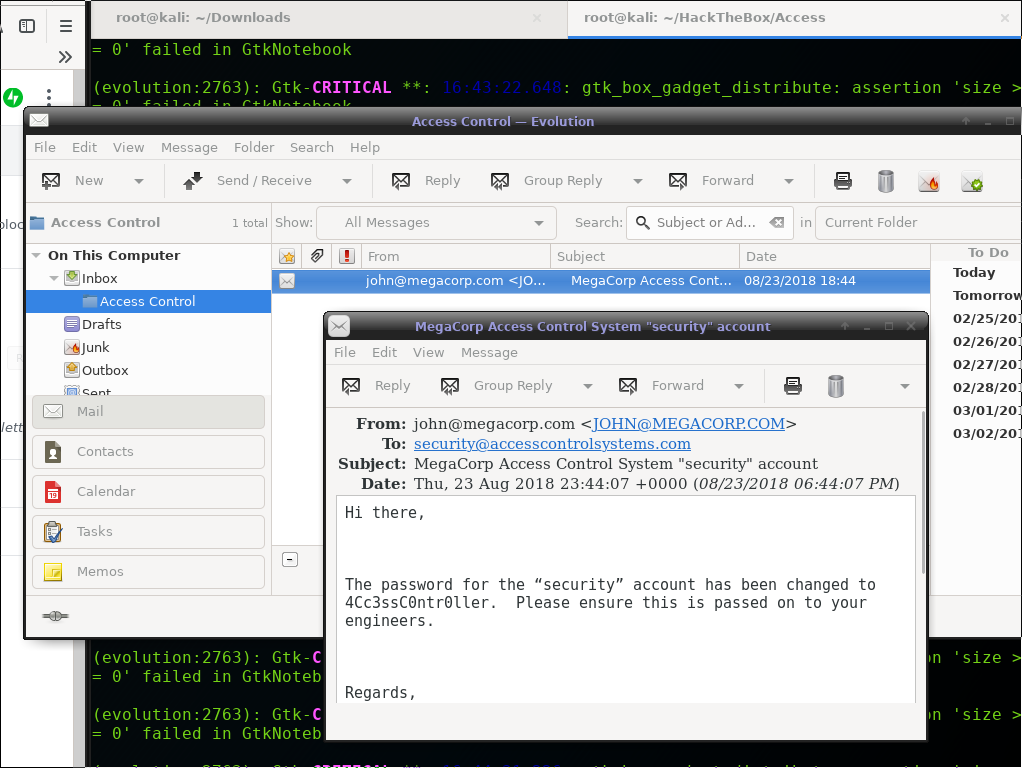Collapse the Inbox folder tree
This screenshot has height=768, width=1022.
pos(54,278)
